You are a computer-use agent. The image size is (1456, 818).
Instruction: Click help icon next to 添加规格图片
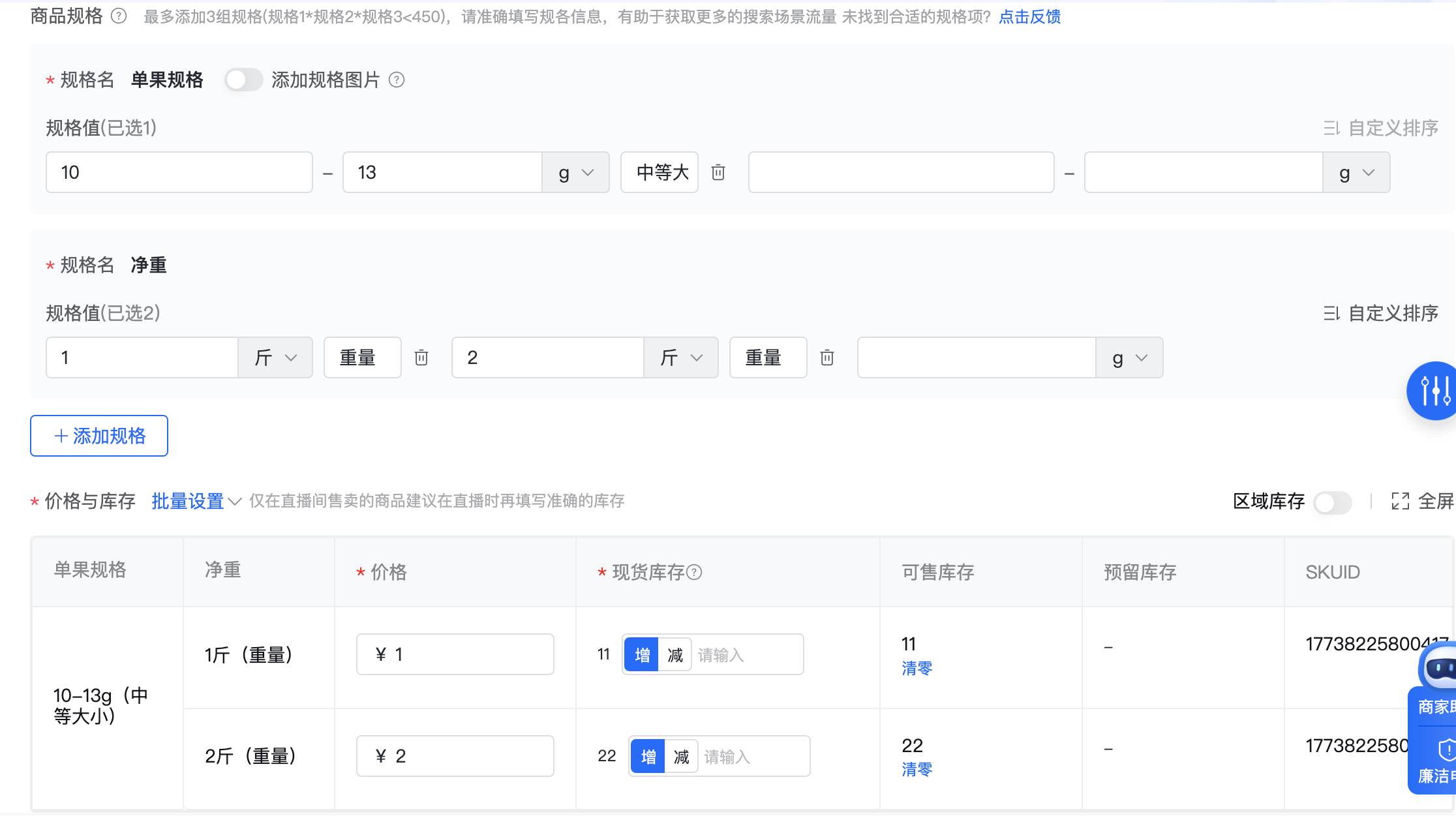pos(397,80)
